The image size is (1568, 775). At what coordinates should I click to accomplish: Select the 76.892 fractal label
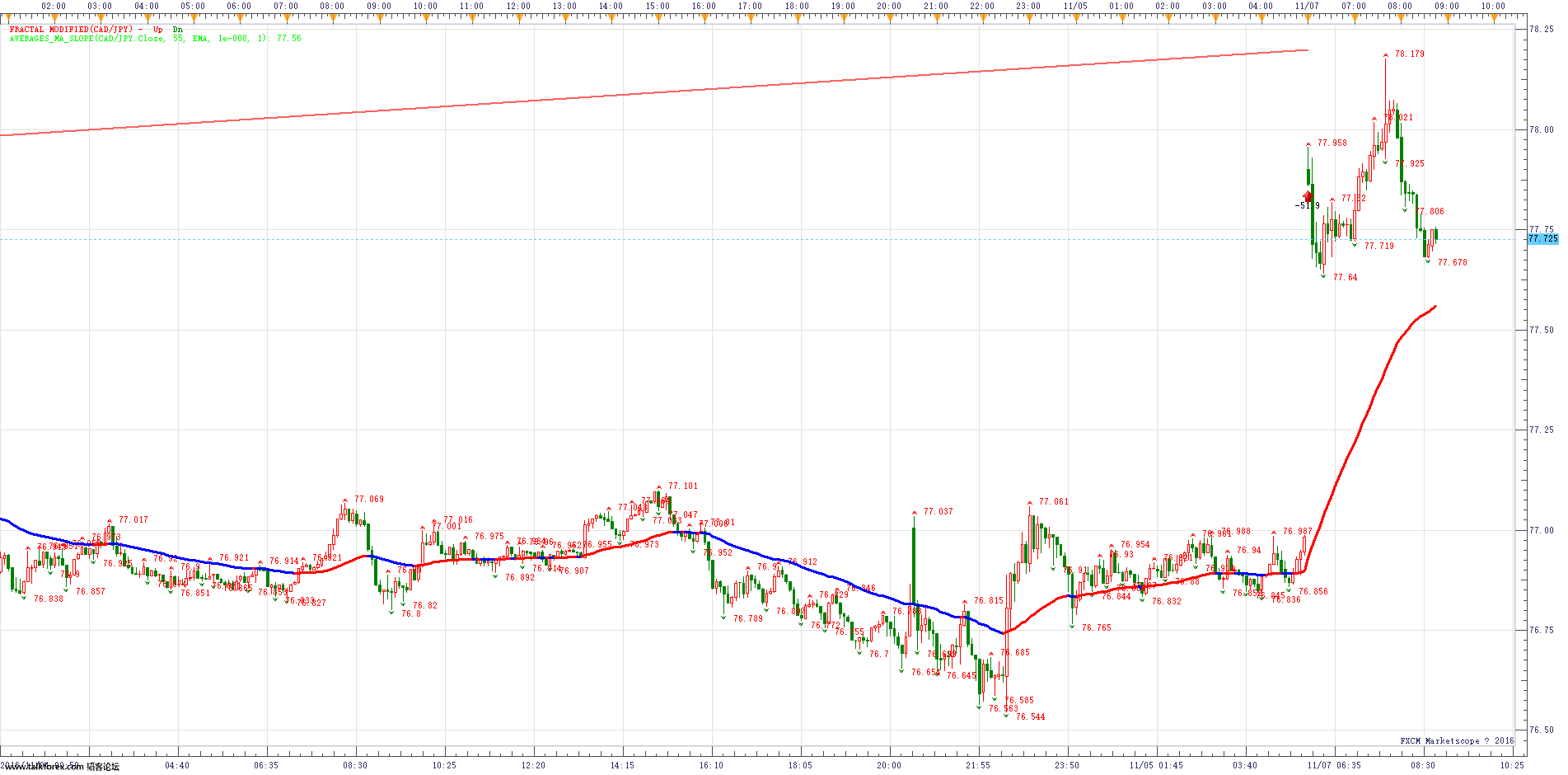pyautogui.click(x=520, y=578)
